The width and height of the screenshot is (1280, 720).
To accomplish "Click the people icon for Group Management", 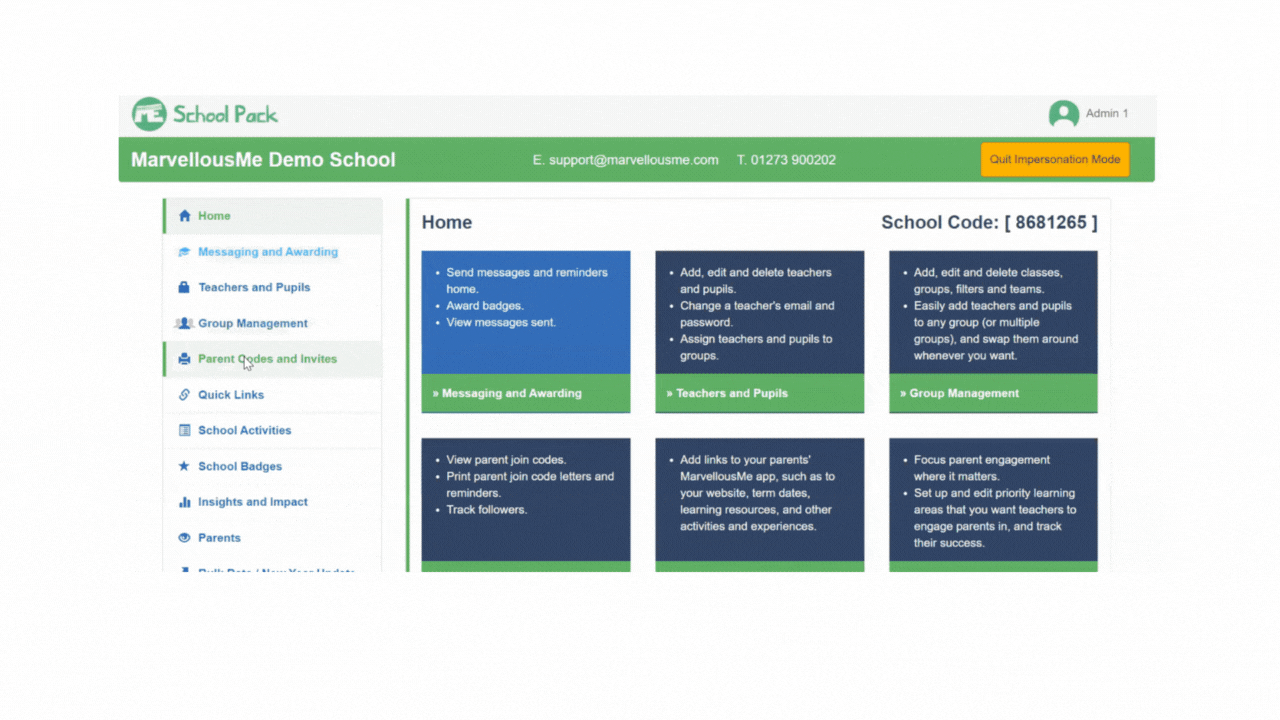I will 184,324.
